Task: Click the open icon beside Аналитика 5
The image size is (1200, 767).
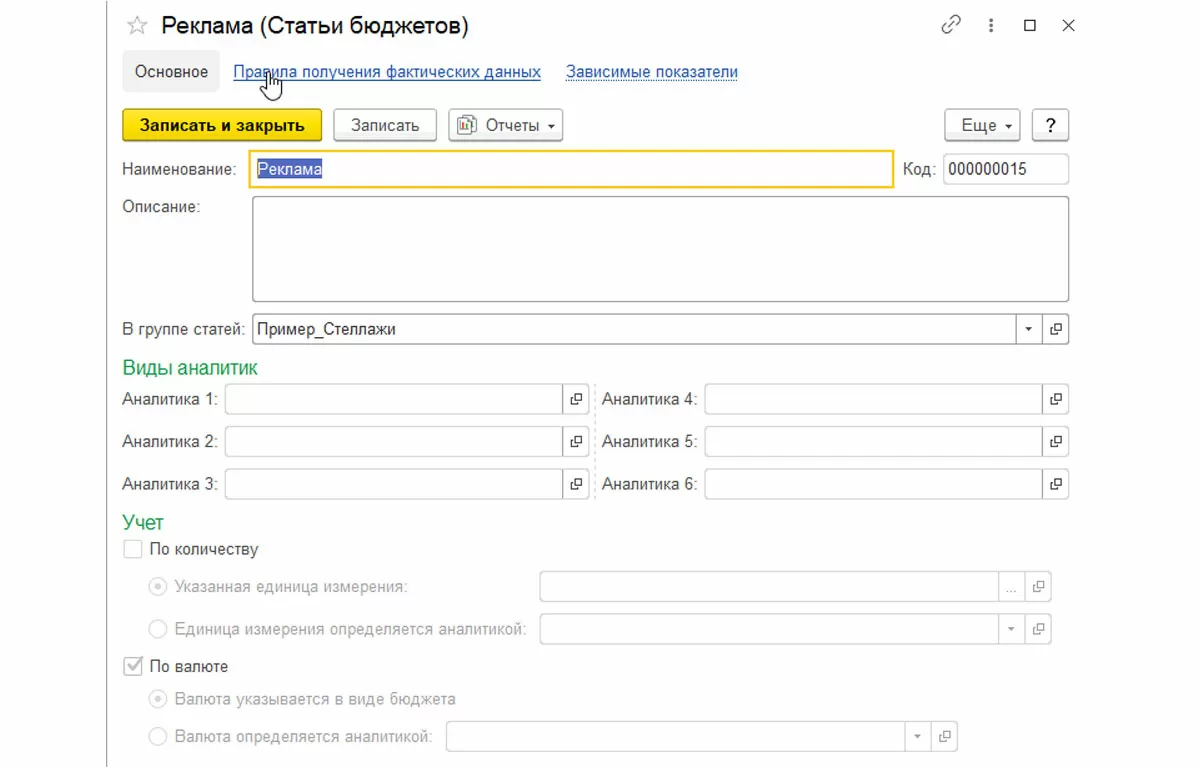Action: click(x=1056, y=441)
